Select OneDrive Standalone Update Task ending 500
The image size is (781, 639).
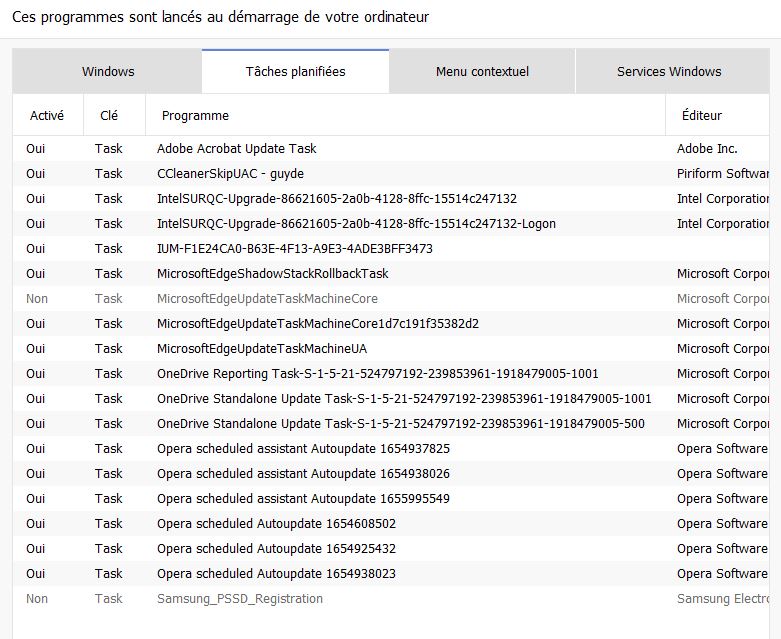click(391, 423)
